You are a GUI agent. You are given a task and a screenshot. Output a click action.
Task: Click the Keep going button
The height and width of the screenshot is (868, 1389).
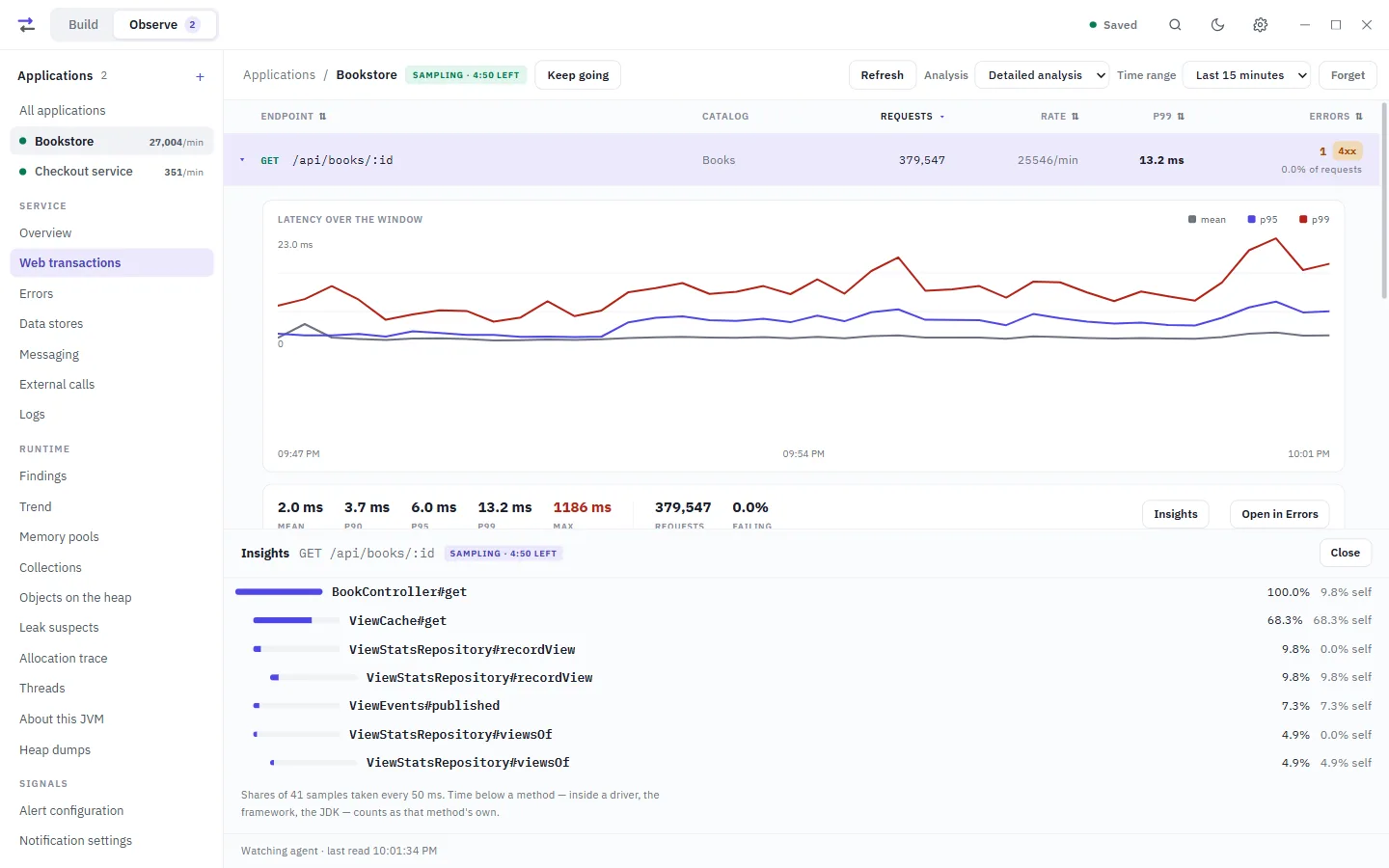click(x=578, y=75)
